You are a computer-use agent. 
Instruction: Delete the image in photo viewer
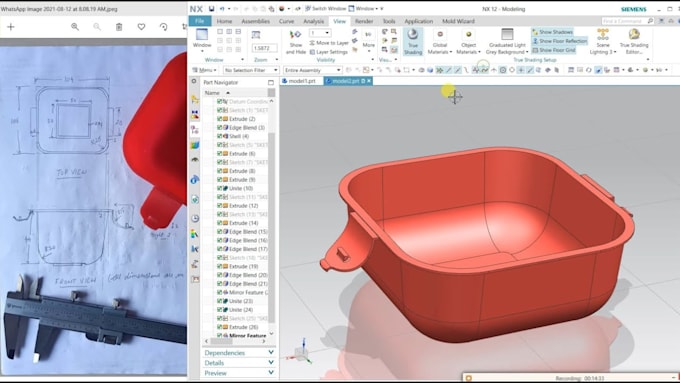click(119, 27)
